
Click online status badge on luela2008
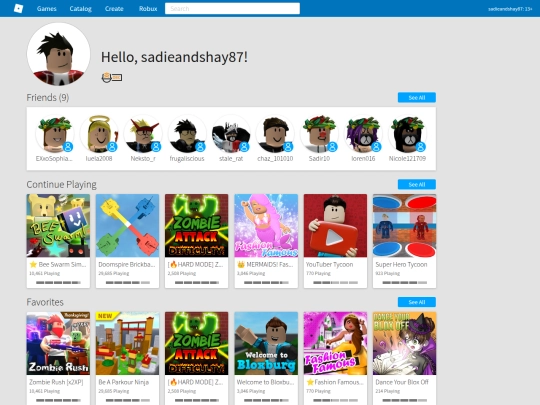click(x=112, y=147)
